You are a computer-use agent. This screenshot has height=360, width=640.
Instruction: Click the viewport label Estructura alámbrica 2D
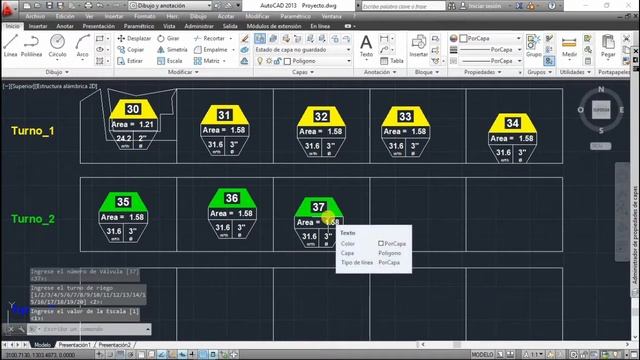tap(68, 86)
